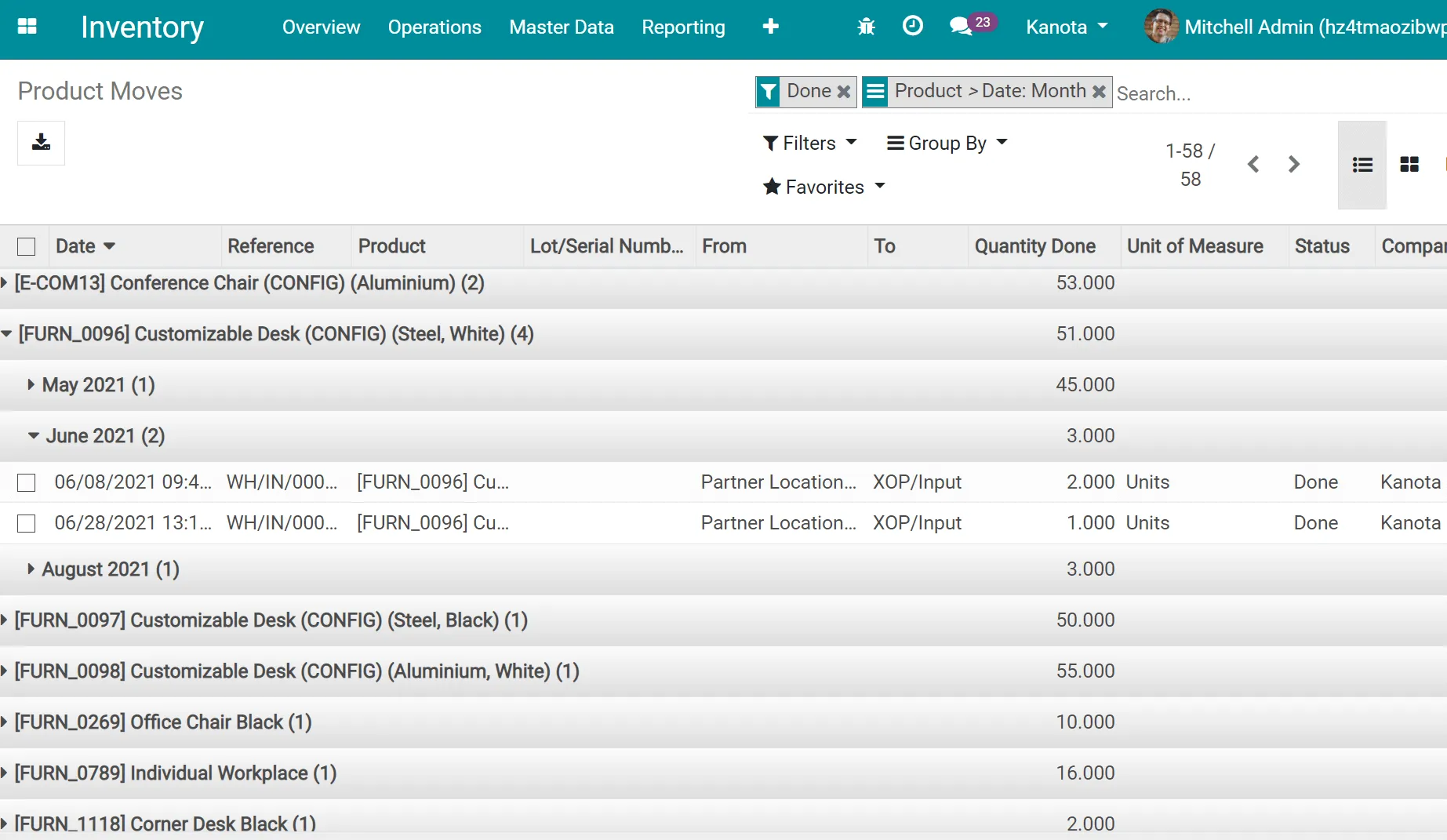Click the export download icon
Image resolution: width=1447 pixels, height=840 pixels.
(x=41, y=143)
